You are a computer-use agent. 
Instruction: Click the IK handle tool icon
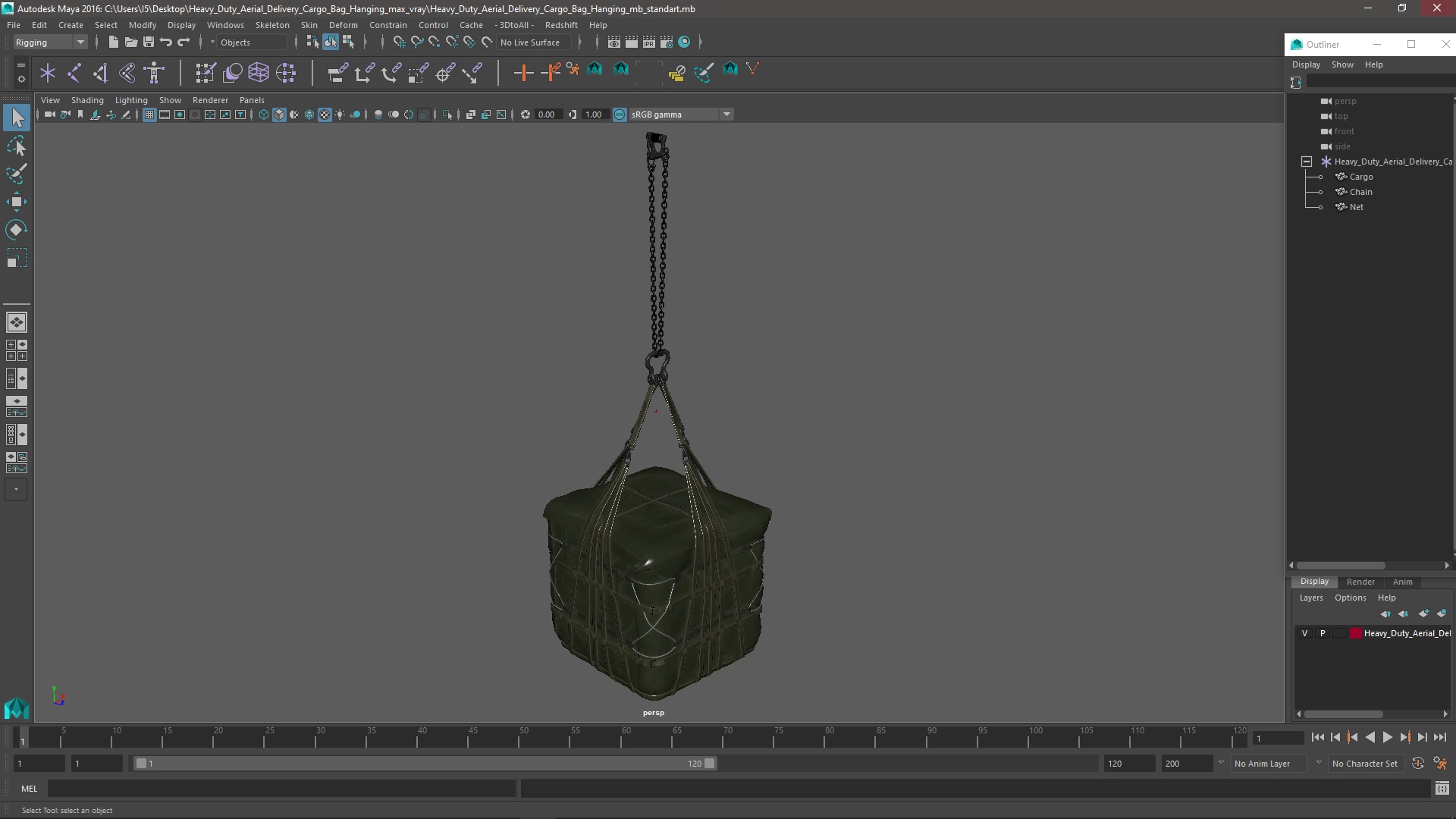coord(101,73)
